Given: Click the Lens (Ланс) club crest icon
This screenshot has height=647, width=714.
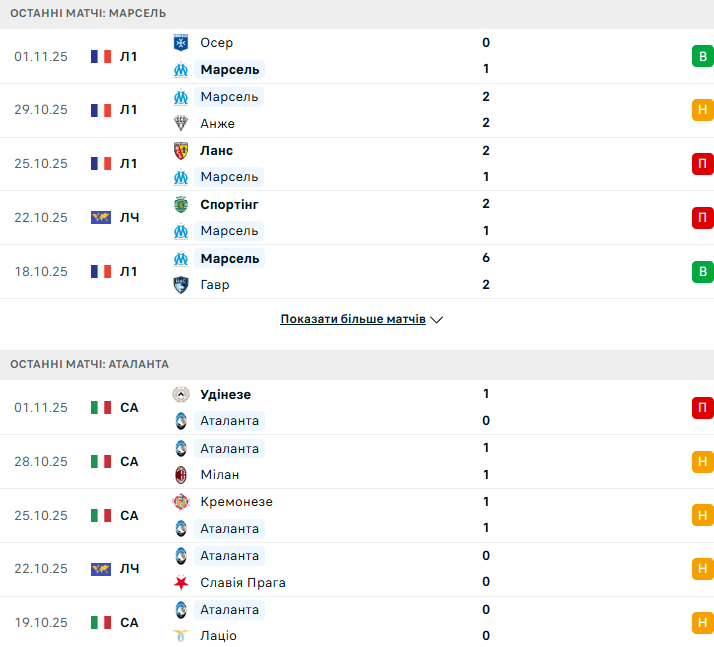Looking at the screenshot, I should click(x=181, y=150).
